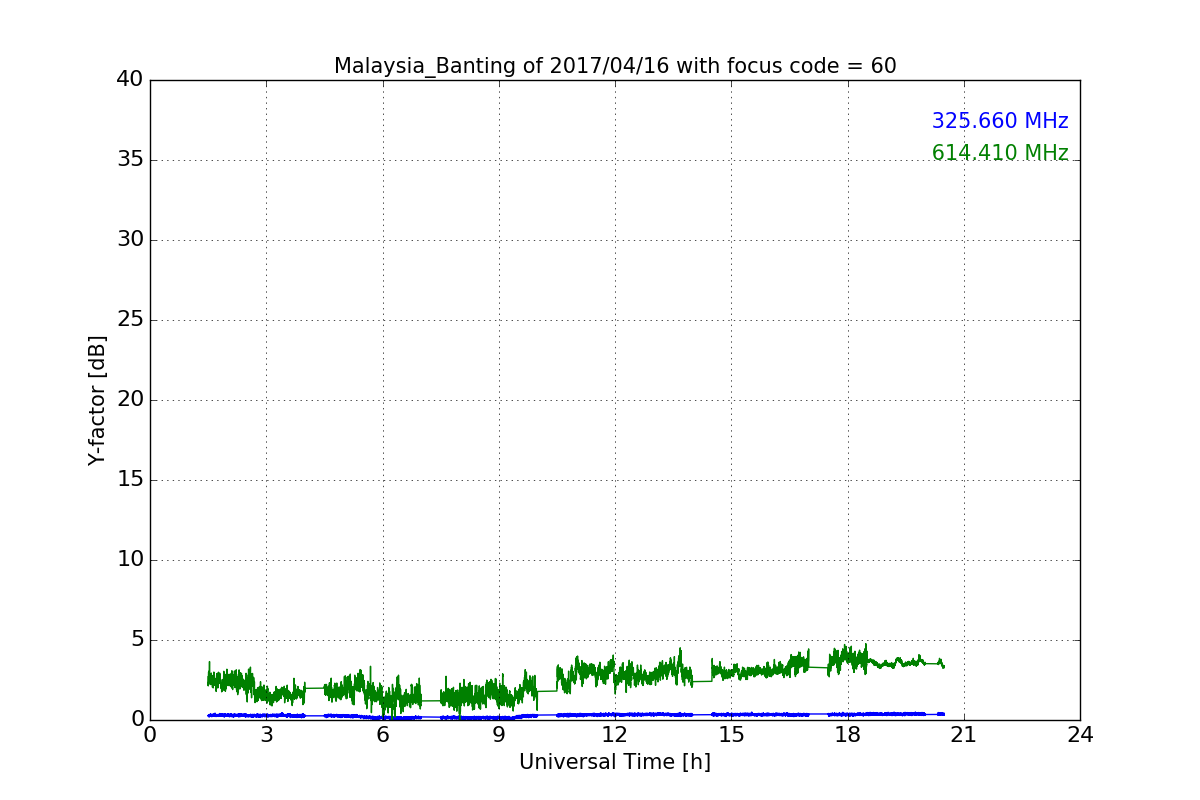Click the y-axis tick label '15'

click(130, 480)
